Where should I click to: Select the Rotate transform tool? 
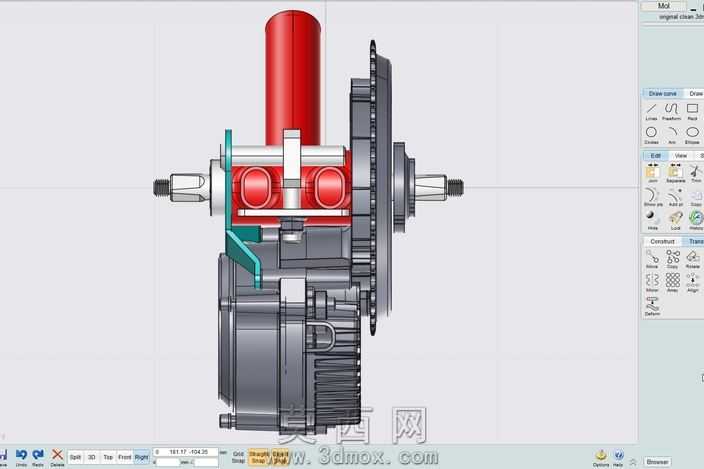pos(693,259)
